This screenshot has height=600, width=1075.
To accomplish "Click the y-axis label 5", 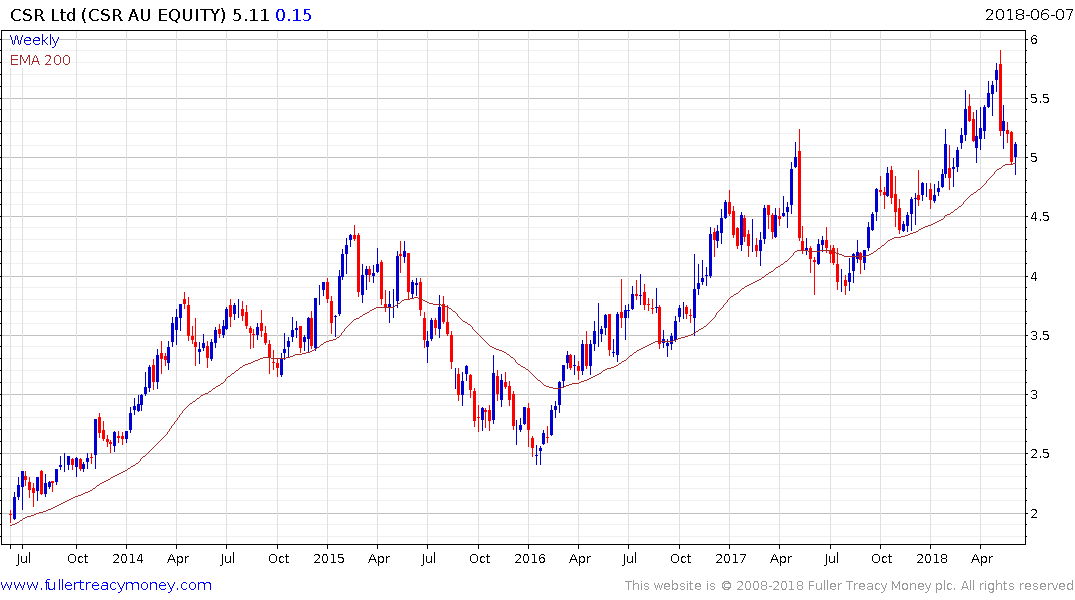I will [x=1034, y=158].
